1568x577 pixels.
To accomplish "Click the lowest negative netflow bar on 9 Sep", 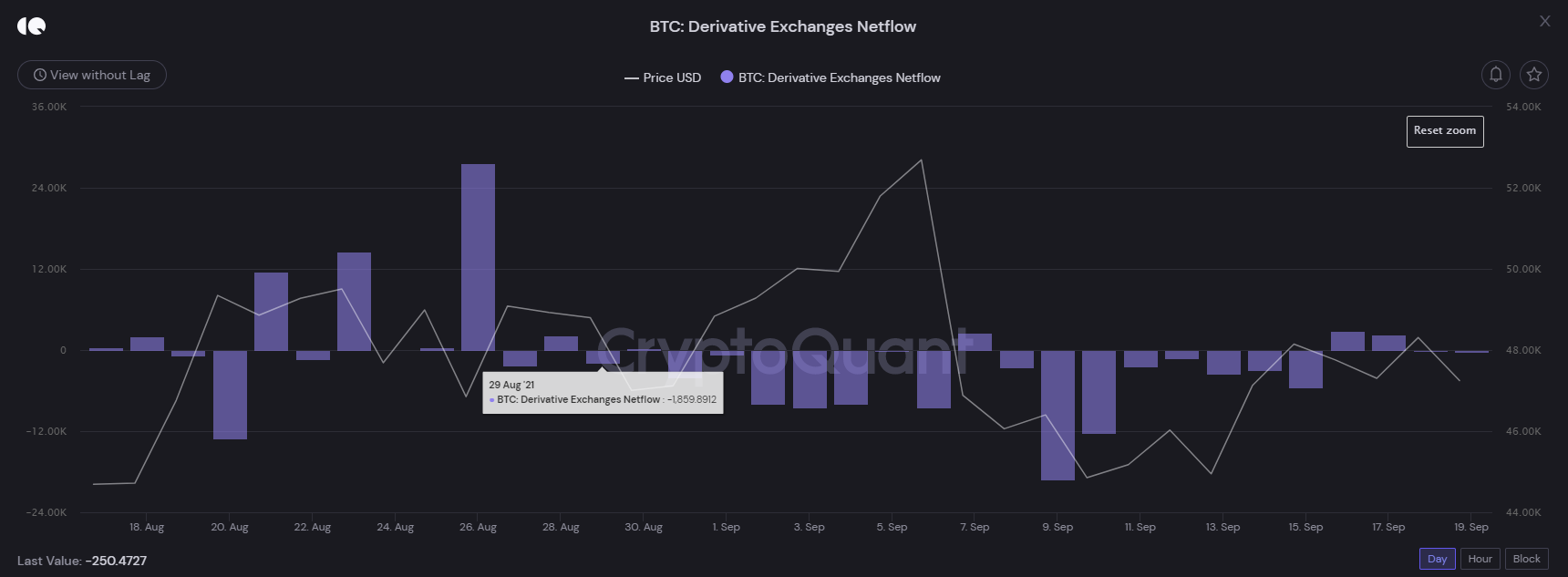I will tap(1057, 415).
